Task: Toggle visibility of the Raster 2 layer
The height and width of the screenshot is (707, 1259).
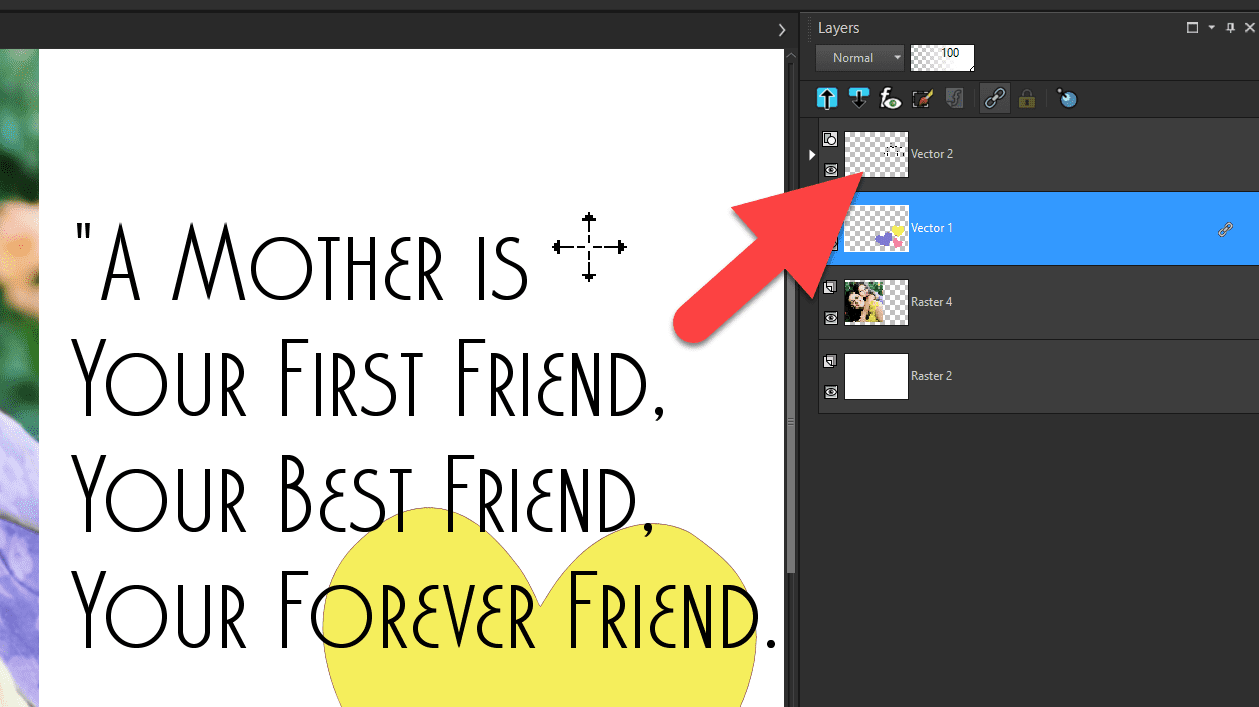Action: [x=830, y=392]
